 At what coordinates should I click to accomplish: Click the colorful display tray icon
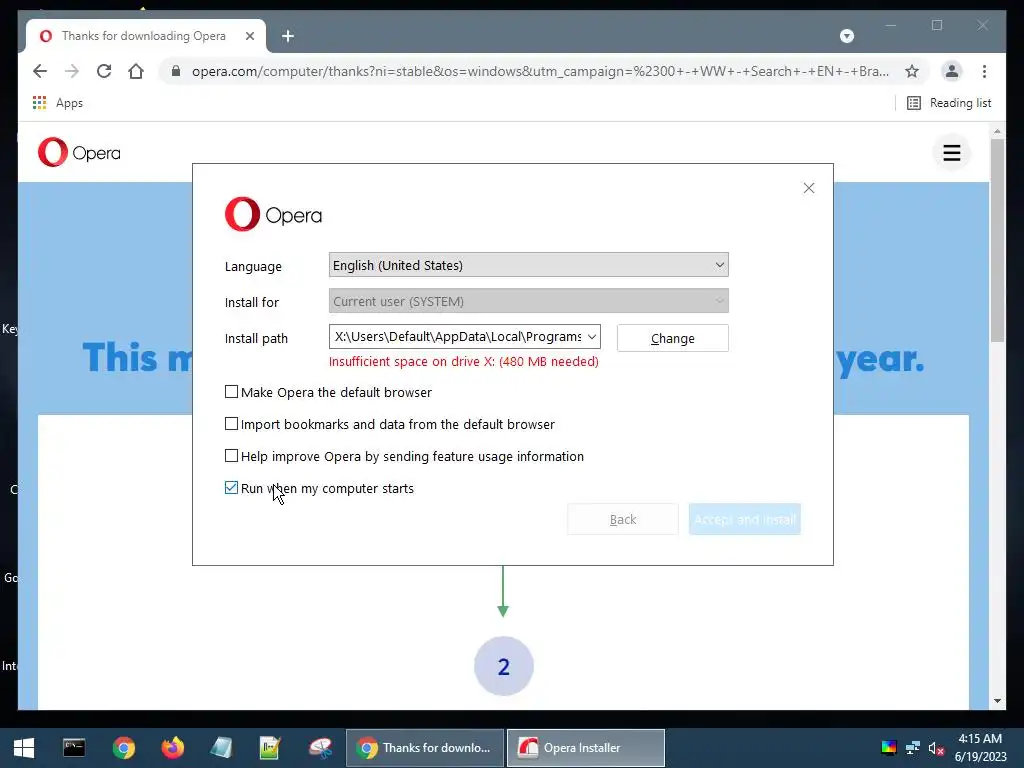click(x=889, y=748)
